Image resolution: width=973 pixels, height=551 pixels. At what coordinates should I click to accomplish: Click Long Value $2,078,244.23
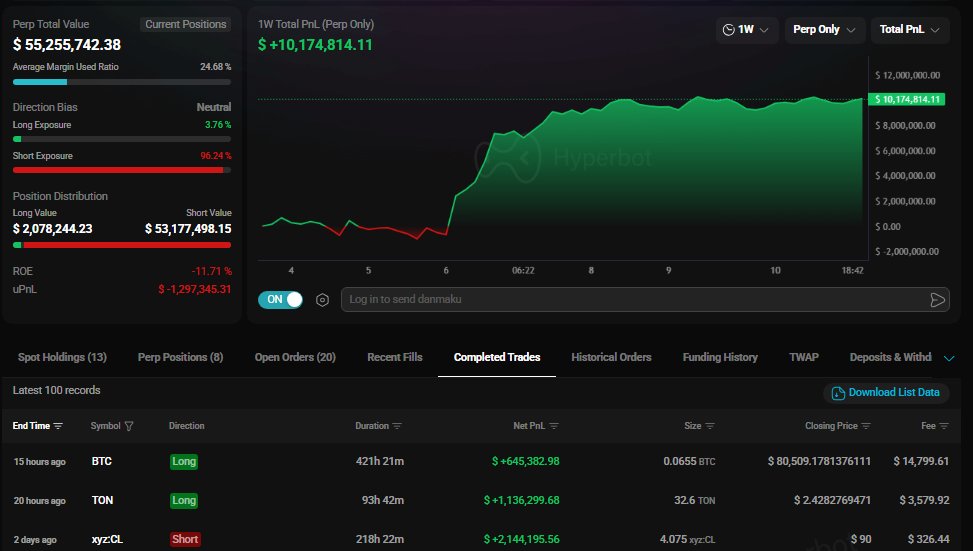tap(53, 229)
